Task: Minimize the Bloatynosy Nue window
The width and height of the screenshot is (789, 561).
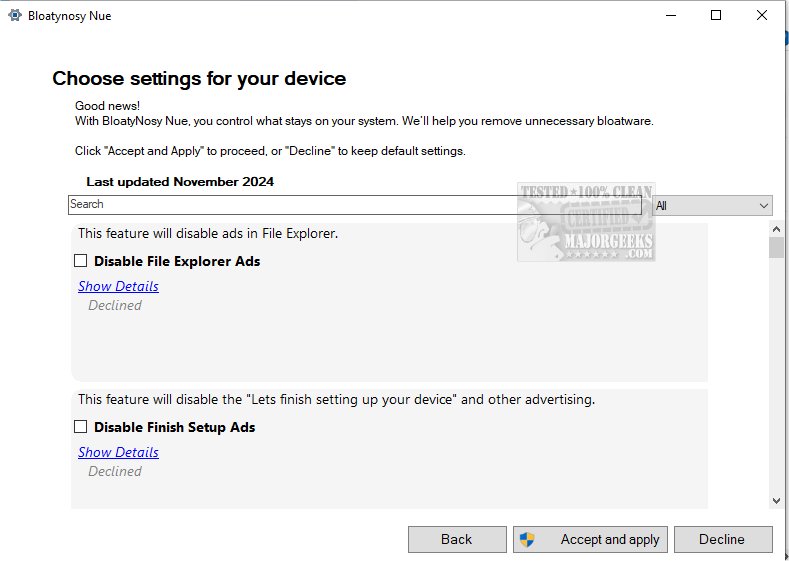Action: [669, 15]
